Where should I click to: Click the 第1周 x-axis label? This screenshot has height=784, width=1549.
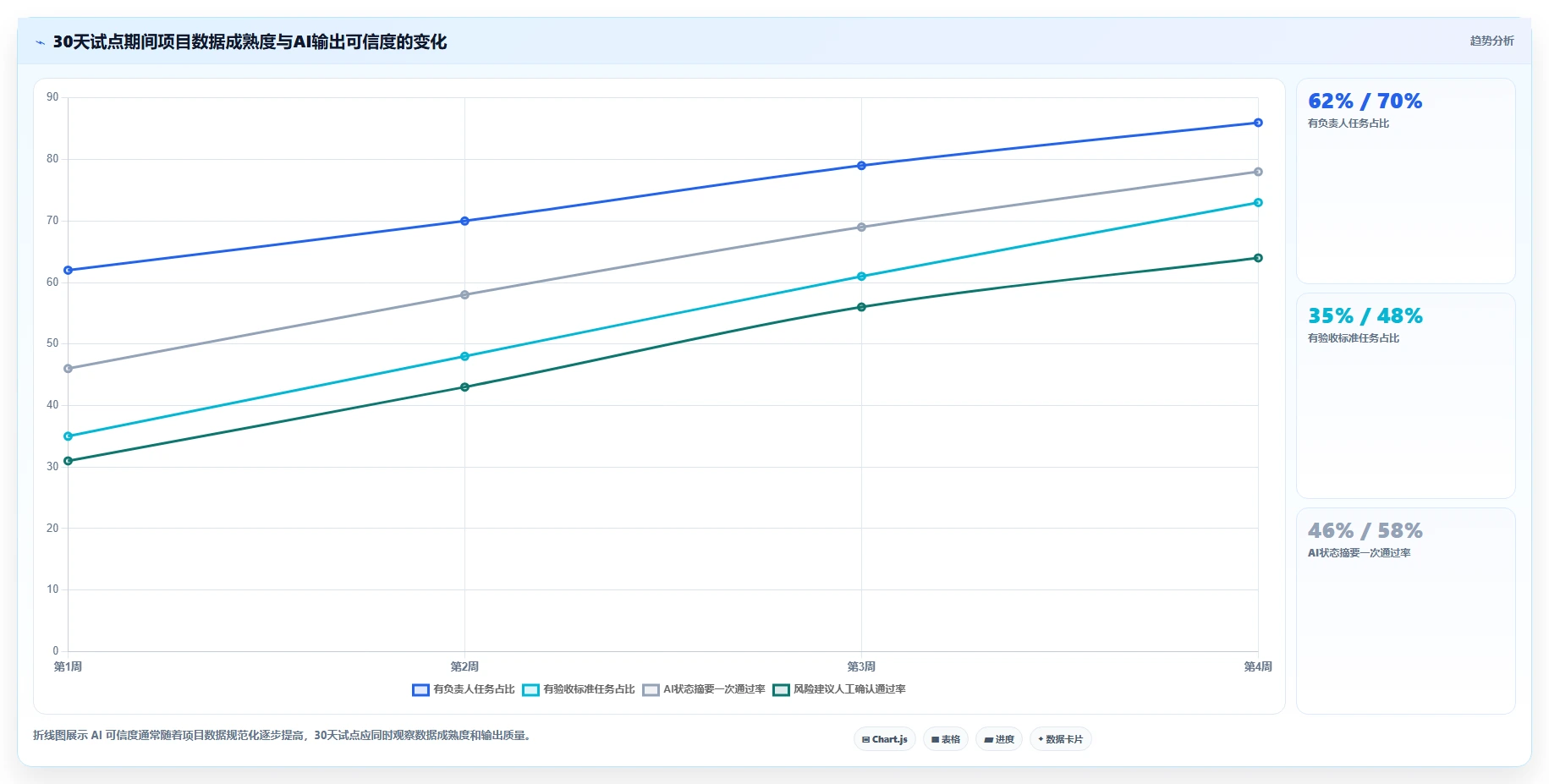68,666
